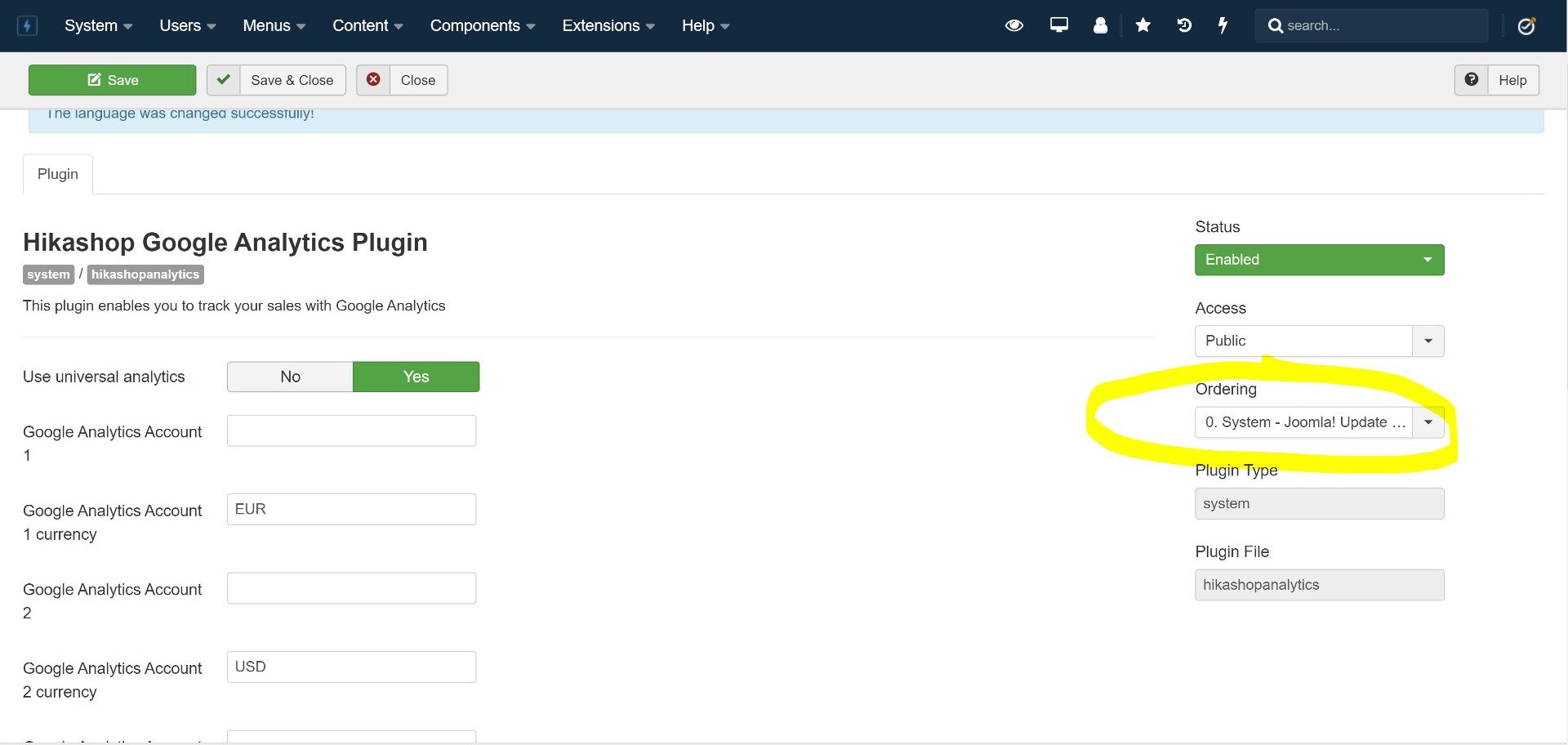Click the Google Analytics Account 2 field
The width and height of the screenshot is (1568, 745).
tap(351, 588)
